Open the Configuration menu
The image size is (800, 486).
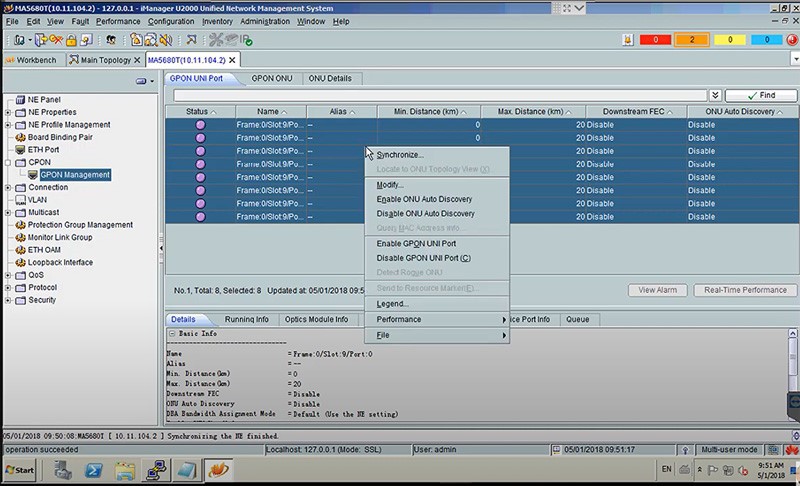[171, 21]
